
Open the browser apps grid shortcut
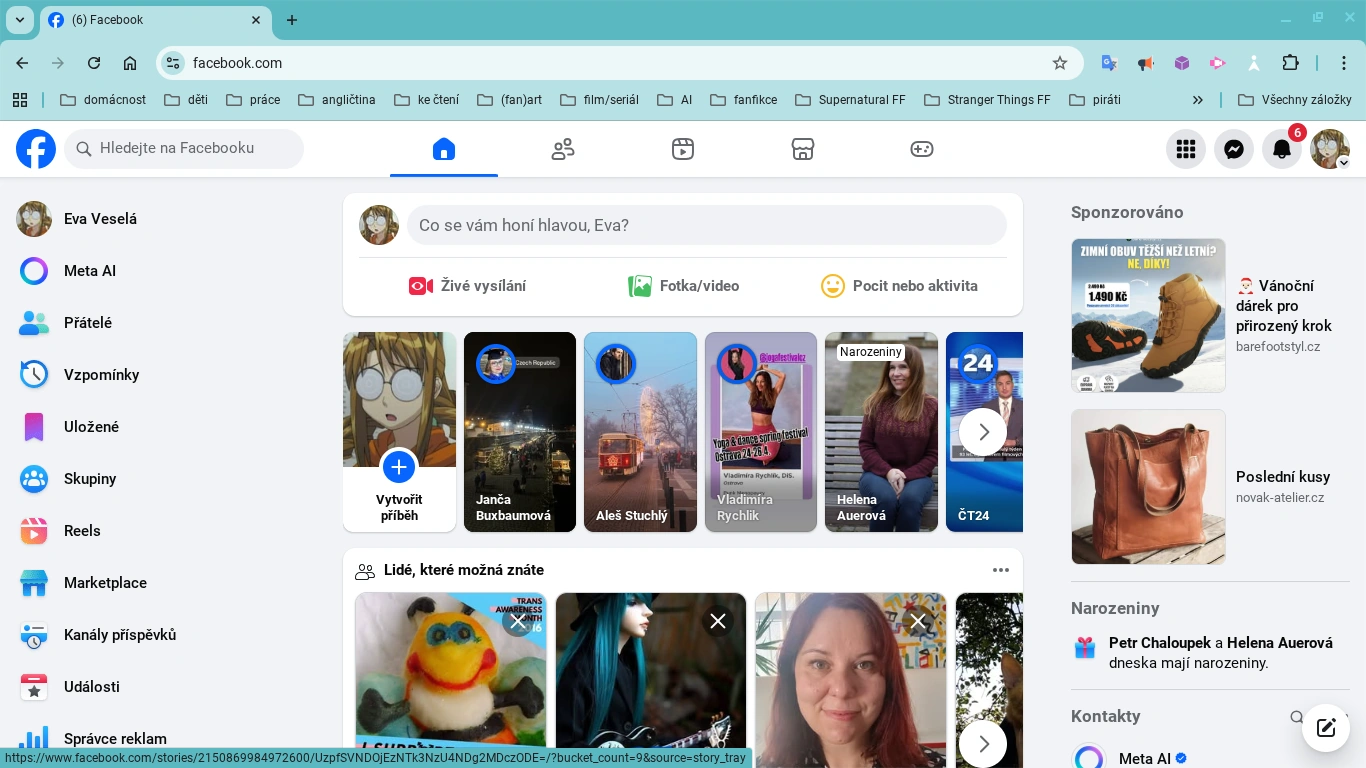pyautogui.click(x=20, y=100)
